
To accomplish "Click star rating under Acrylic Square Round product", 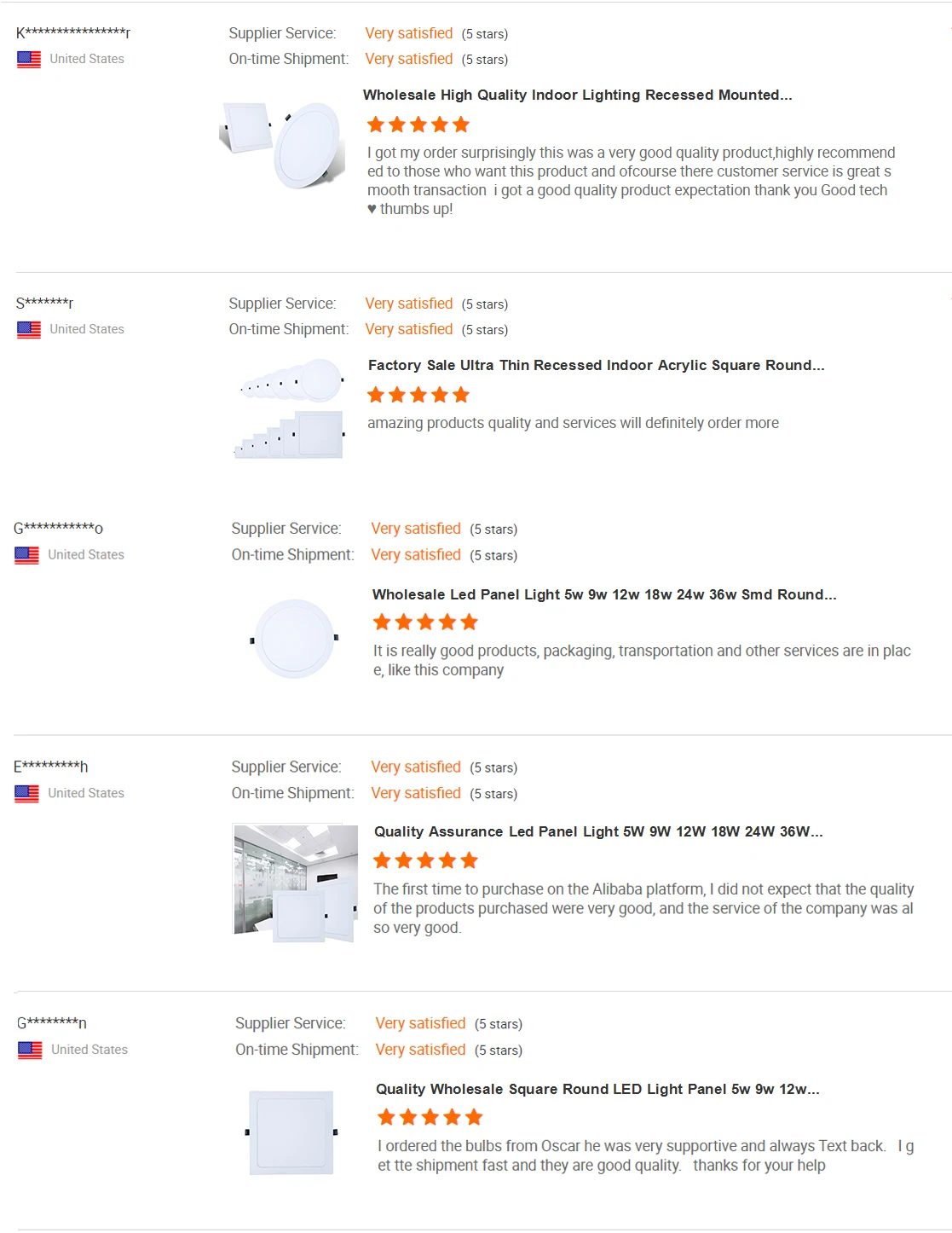I will [x=418, y=395].
